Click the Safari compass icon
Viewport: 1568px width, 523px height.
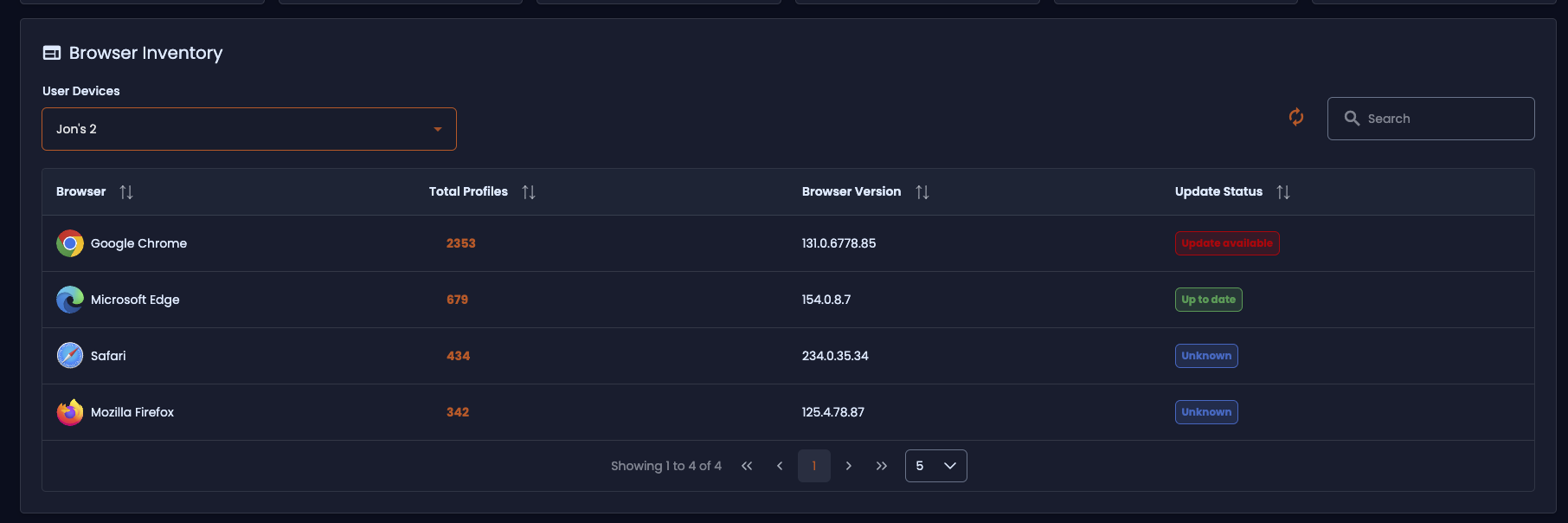pos(70,356)
